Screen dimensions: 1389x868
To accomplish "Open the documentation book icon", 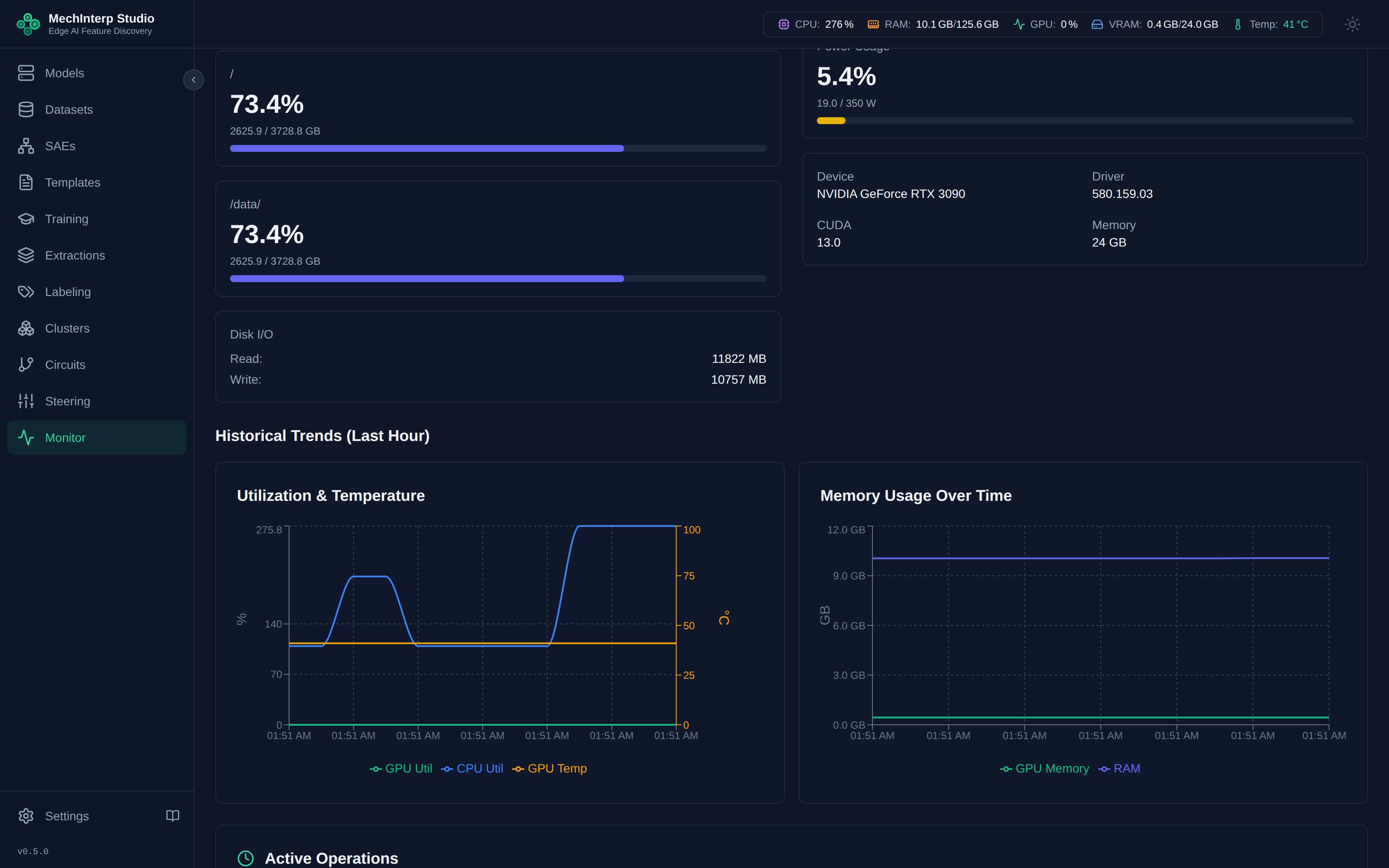I will point(173,816).
